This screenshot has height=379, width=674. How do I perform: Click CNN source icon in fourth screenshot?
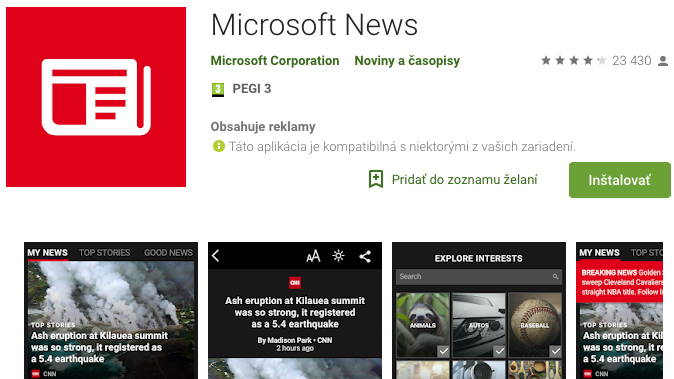[x=587, y=374]
